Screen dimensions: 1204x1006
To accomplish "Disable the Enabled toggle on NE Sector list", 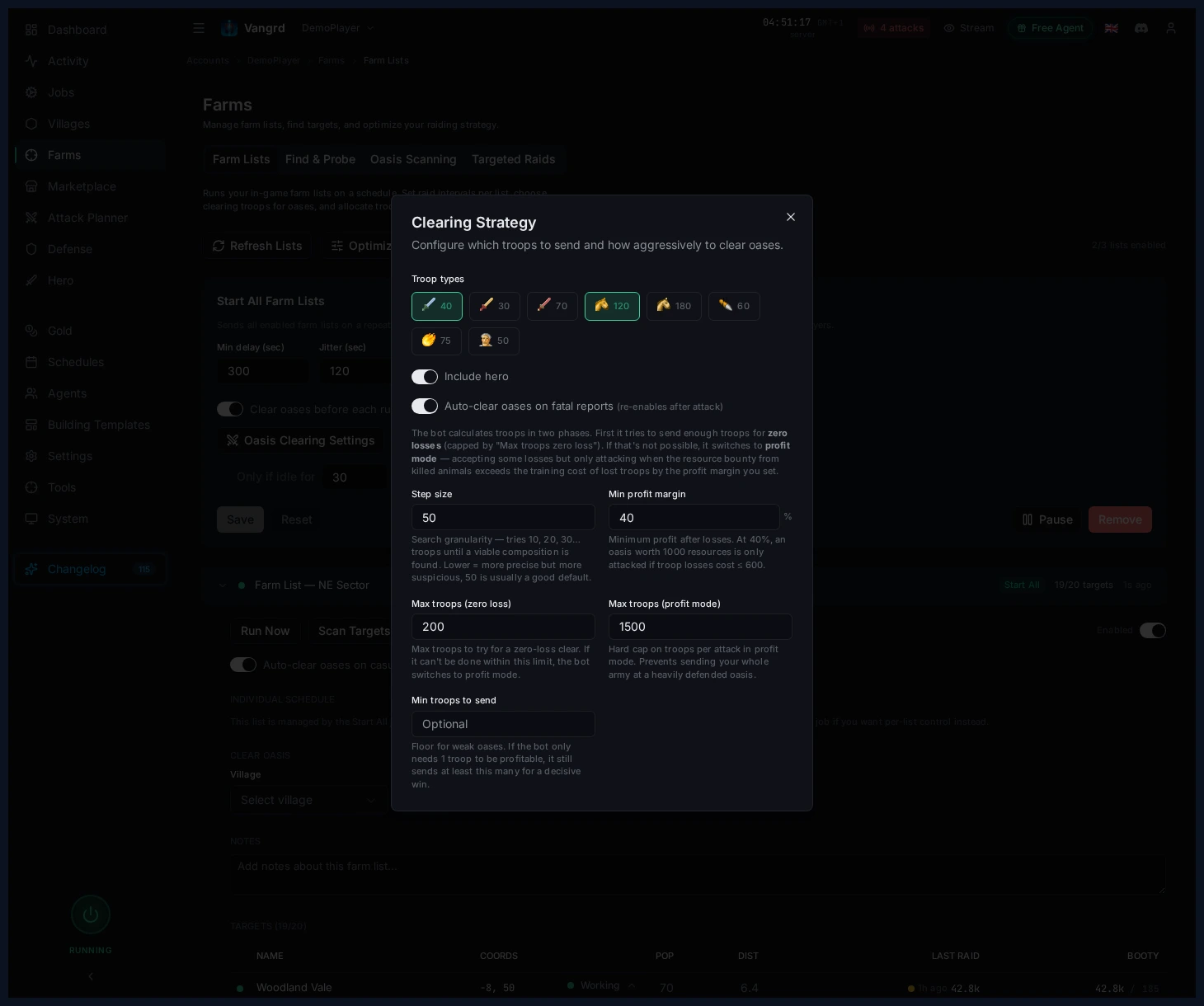I will click(1153, 630).
